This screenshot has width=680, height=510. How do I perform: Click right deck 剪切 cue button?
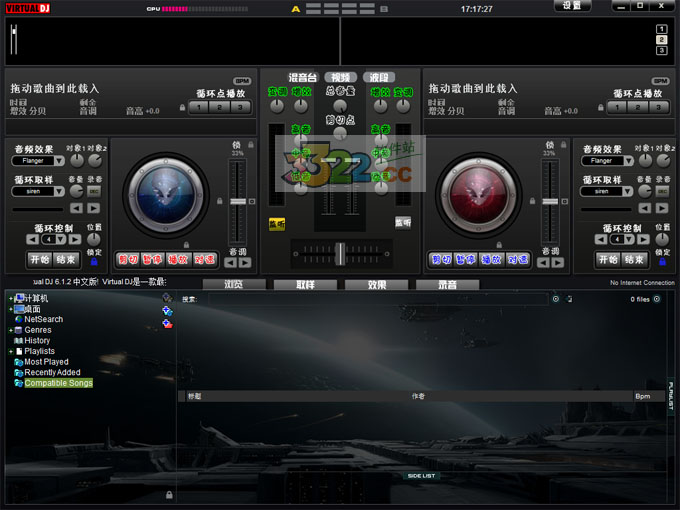coord(441,259)
